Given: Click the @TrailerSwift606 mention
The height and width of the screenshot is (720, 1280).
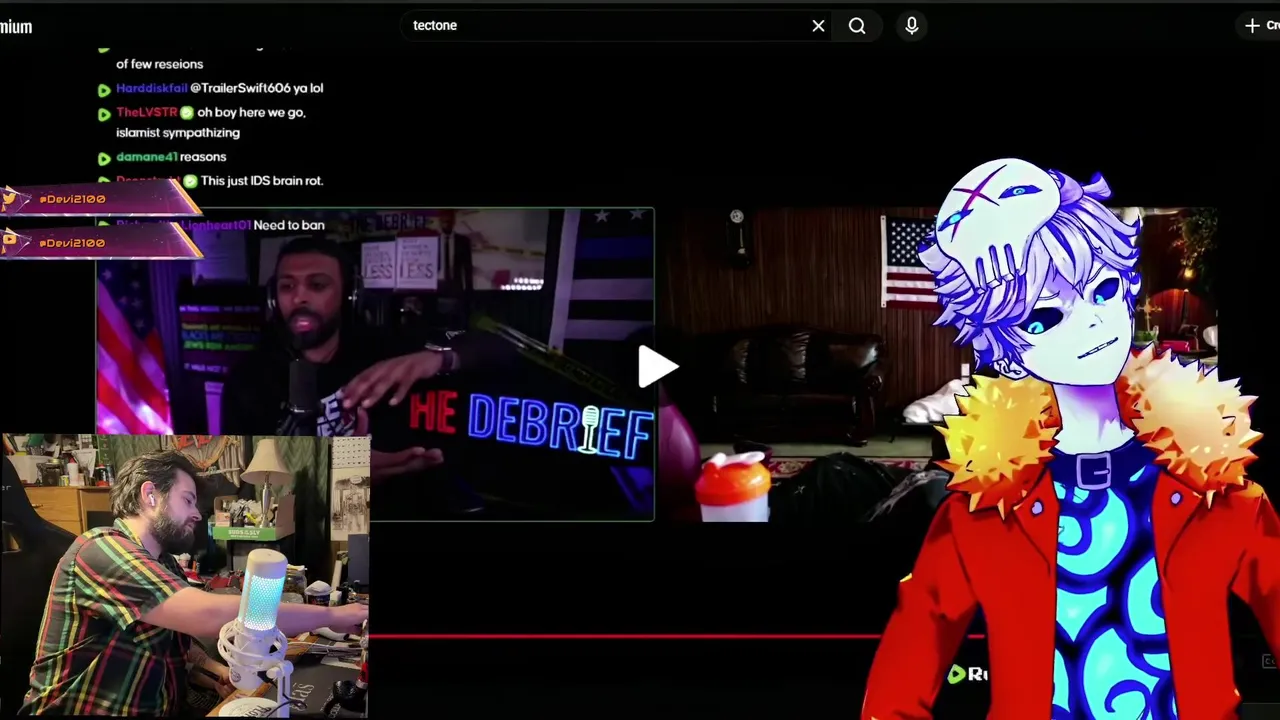Looking at the screenshot, I should pyautogui.click(x=240, y=88).
